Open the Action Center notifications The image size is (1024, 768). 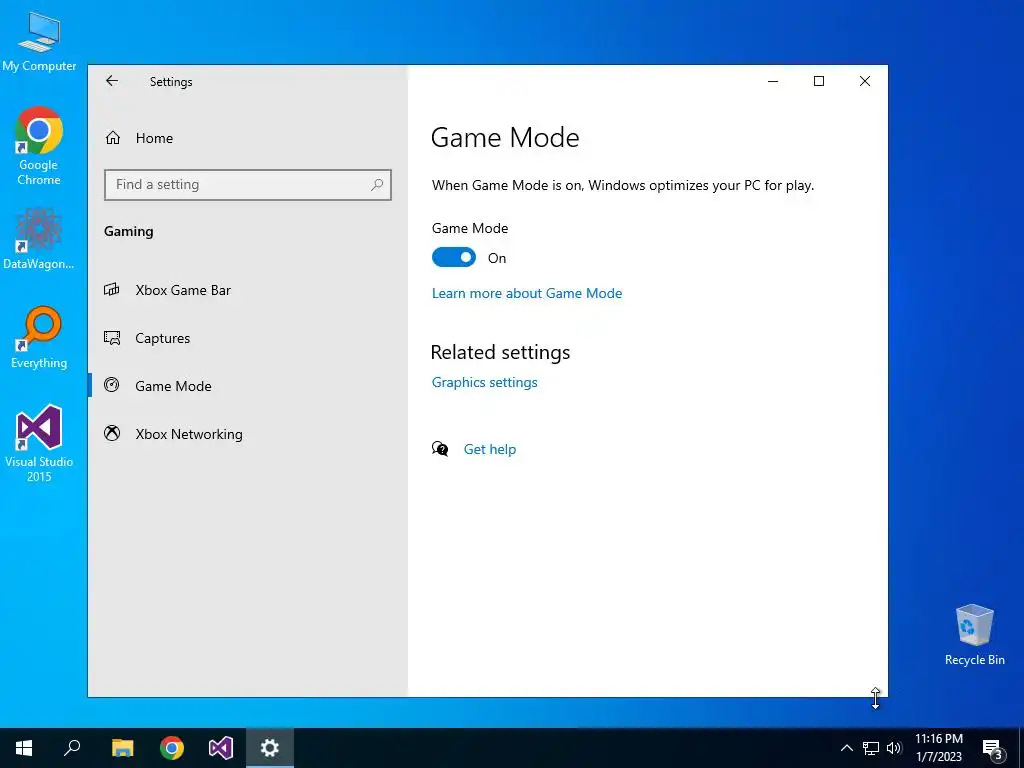pos(993,748)
